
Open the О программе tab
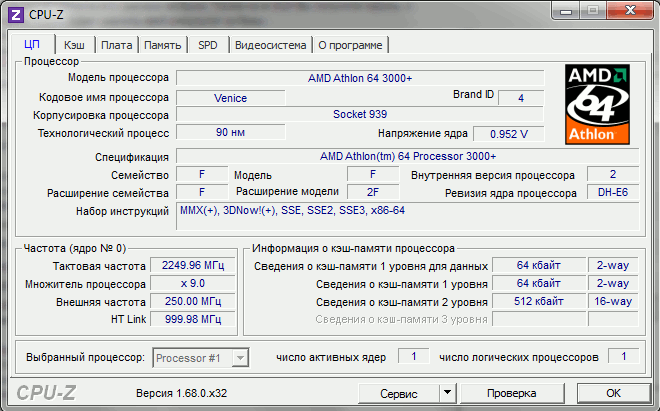tap(350, 45)
